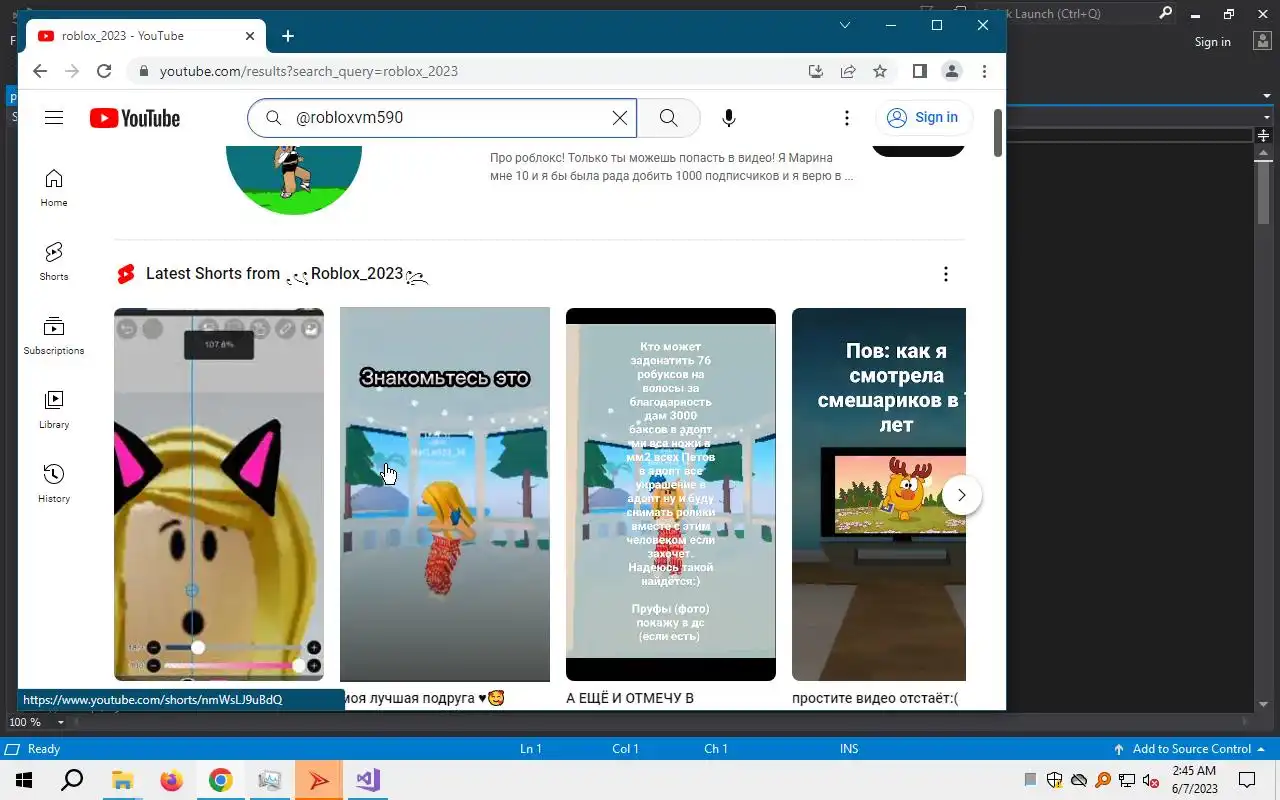1280x800 pixels.
Task: Open the YouTube guide hamburger menu
Action: (54, 118)
